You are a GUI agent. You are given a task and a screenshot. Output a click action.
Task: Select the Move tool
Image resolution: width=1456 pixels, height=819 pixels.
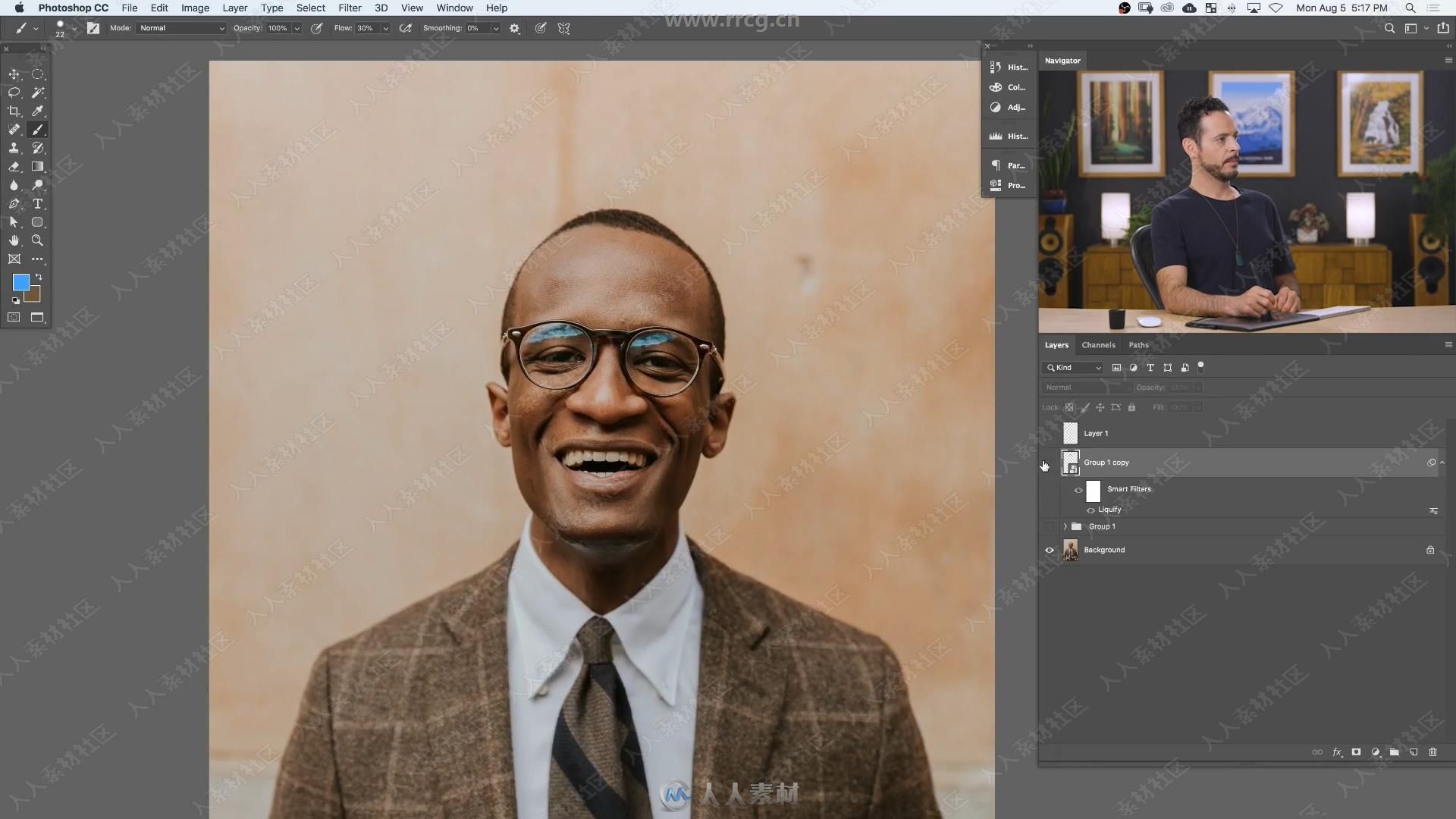14,74
